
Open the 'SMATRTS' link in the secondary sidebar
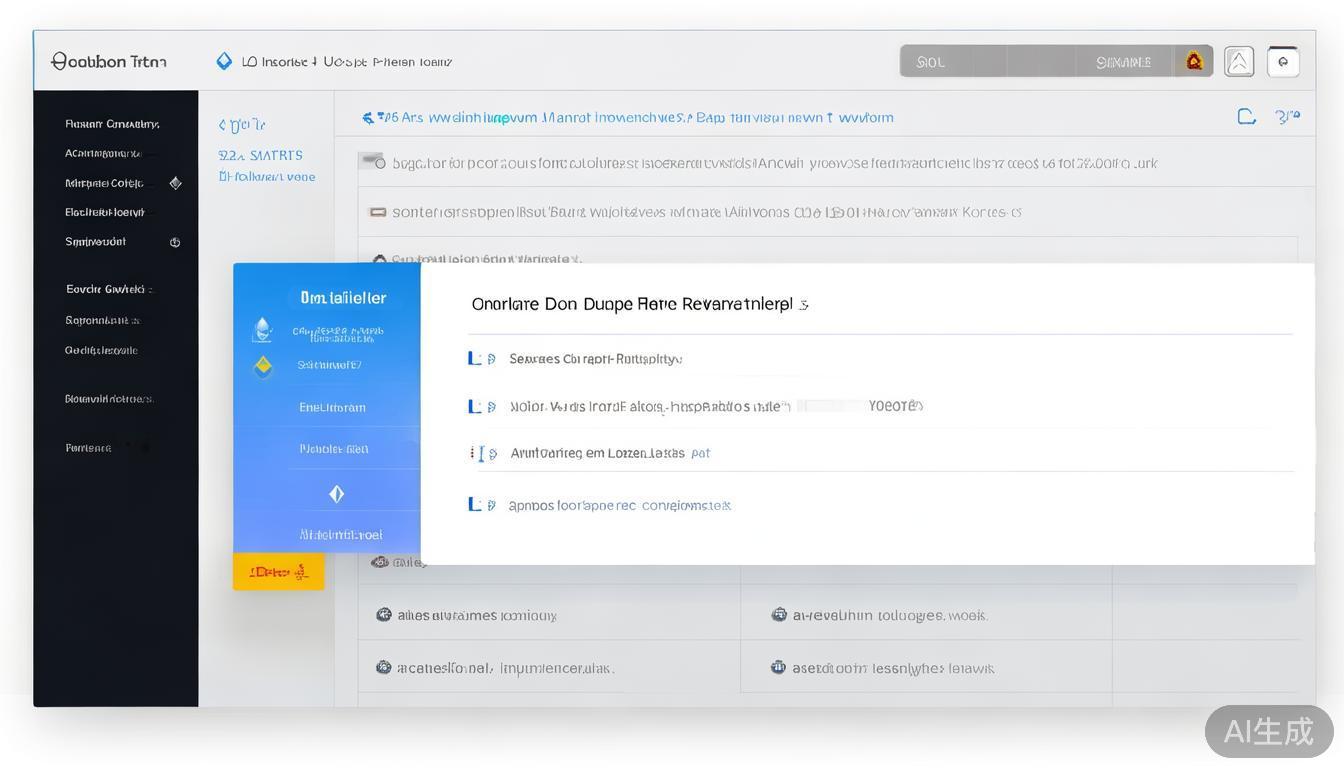tap(260, 155)
